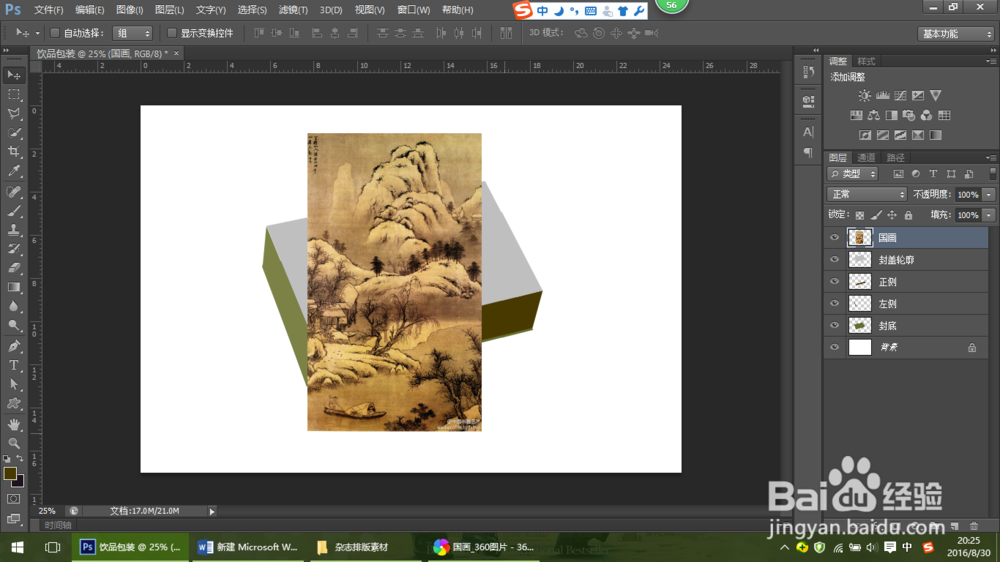Open the Move tool preset picker
The width and height of the screenshot is (1000, 562).
coord(37,33)
